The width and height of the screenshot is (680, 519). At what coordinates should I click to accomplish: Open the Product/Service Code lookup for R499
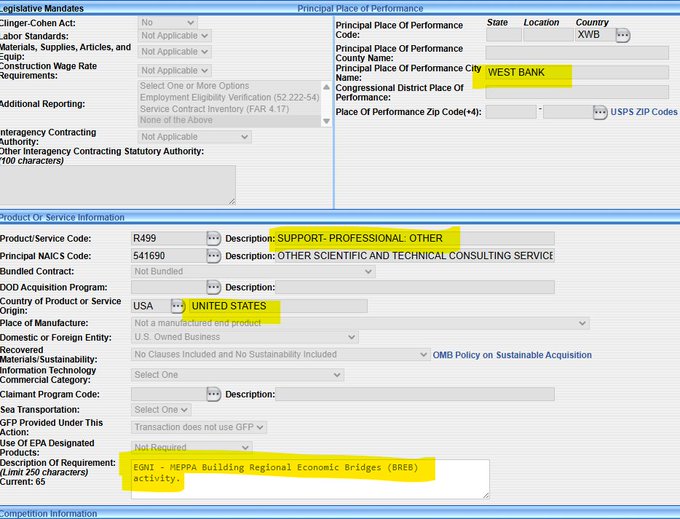[x=214, y=238]
